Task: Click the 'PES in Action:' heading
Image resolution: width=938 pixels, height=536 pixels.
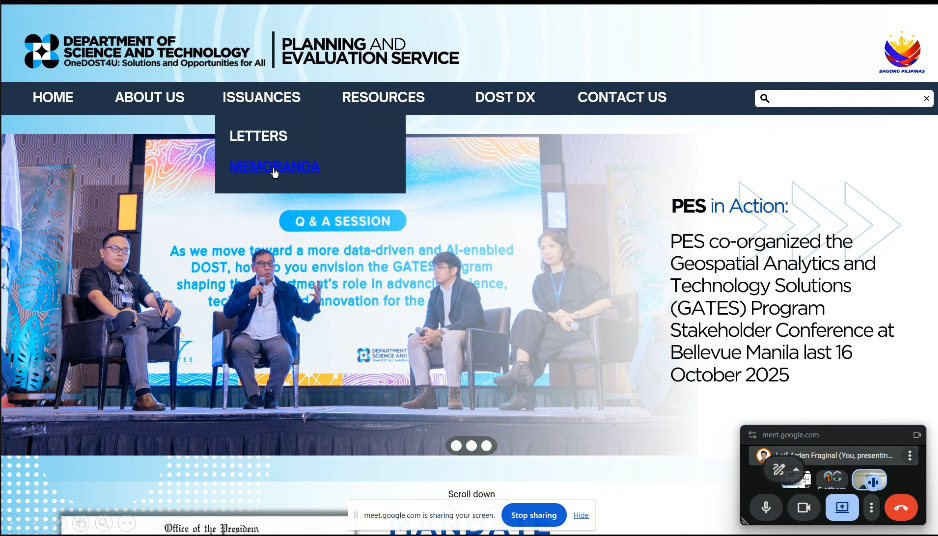Action: [x=730, y=206]
